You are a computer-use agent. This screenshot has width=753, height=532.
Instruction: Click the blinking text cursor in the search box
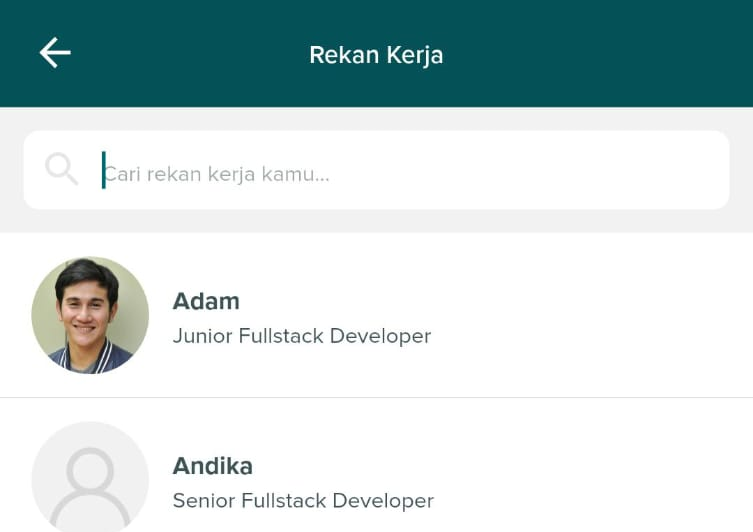tap(103, 170)
